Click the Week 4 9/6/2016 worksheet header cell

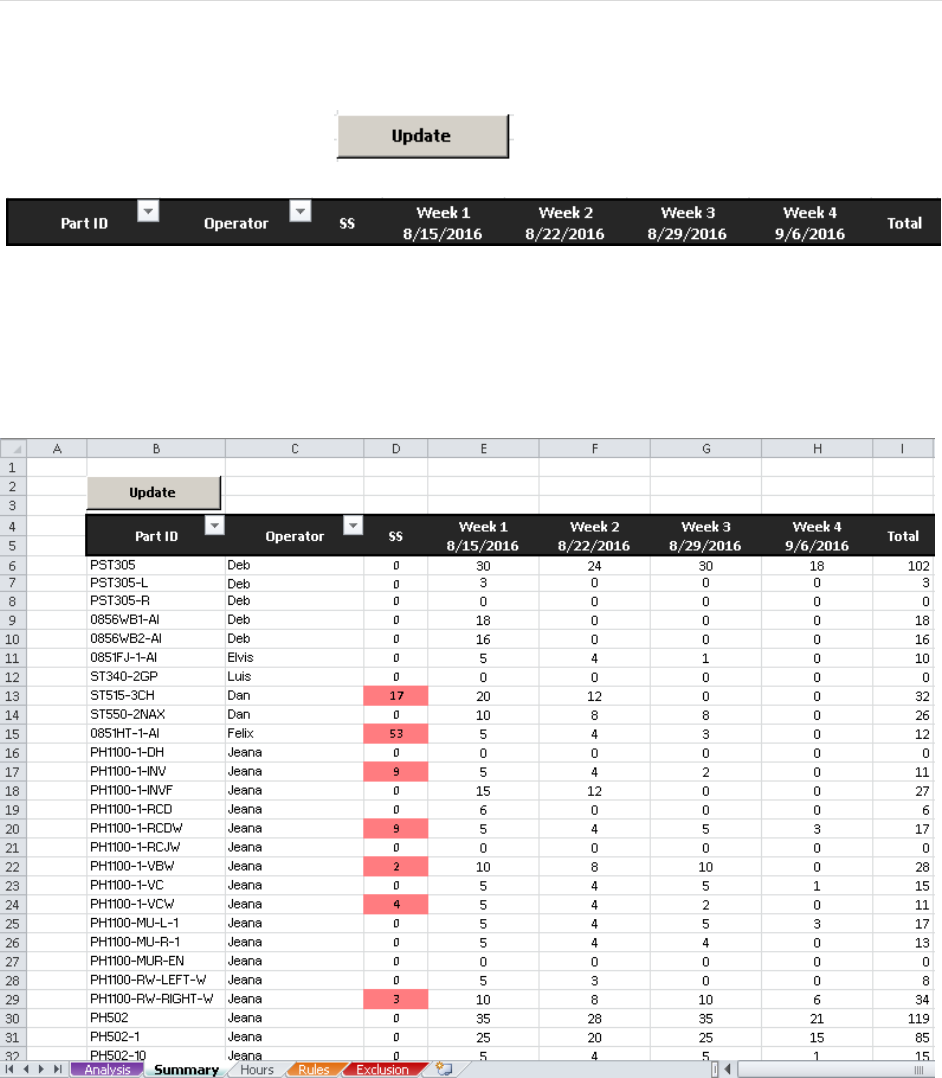(817, 536)
